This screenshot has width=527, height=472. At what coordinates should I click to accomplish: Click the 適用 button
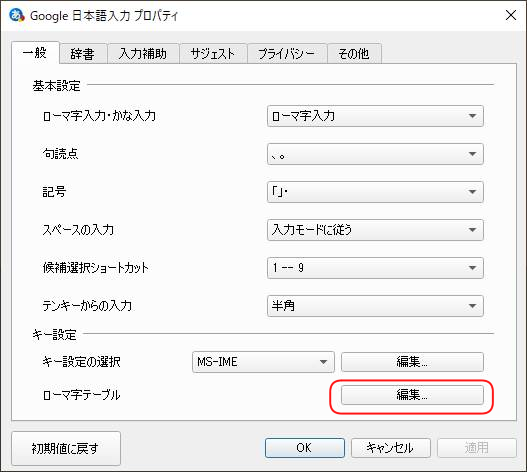477,448
